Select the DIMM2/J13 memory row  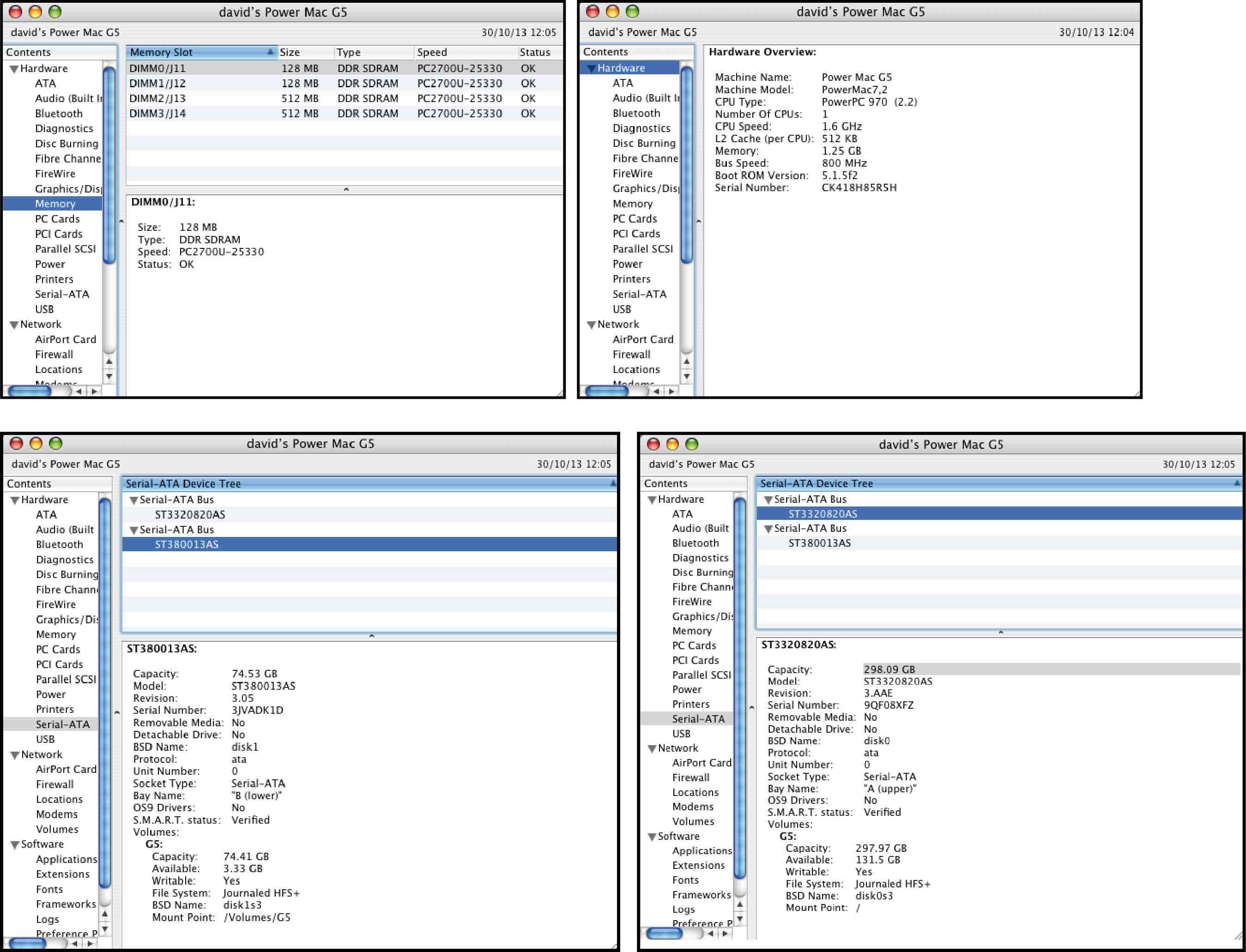[x=344, y=99]
